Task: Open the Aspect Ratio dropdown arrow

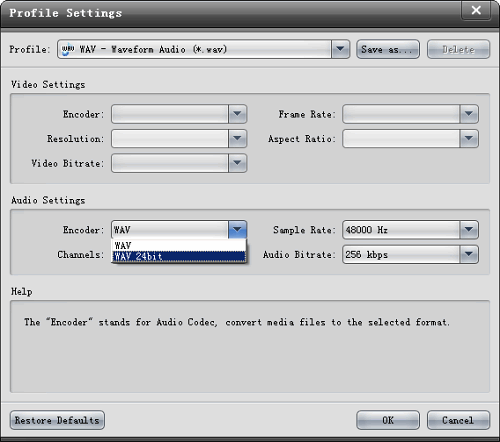Action: (x=469, y=138)
